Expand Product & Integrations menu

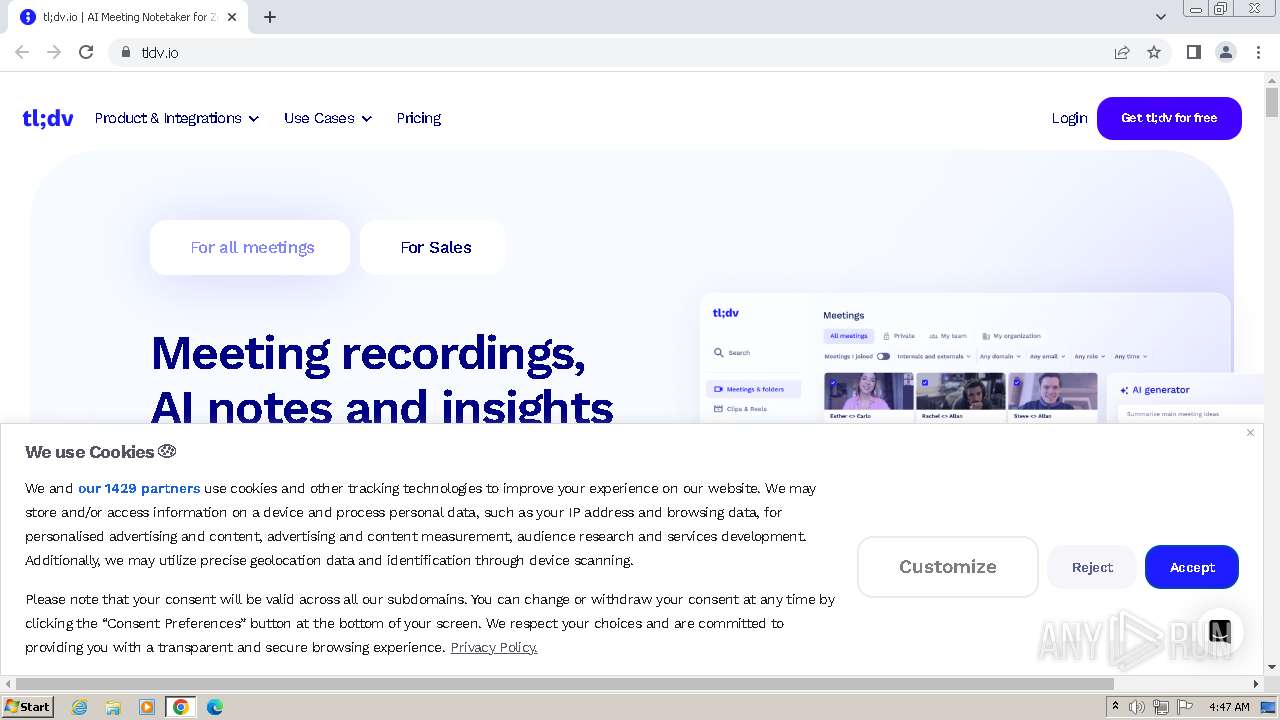point(177,118)
